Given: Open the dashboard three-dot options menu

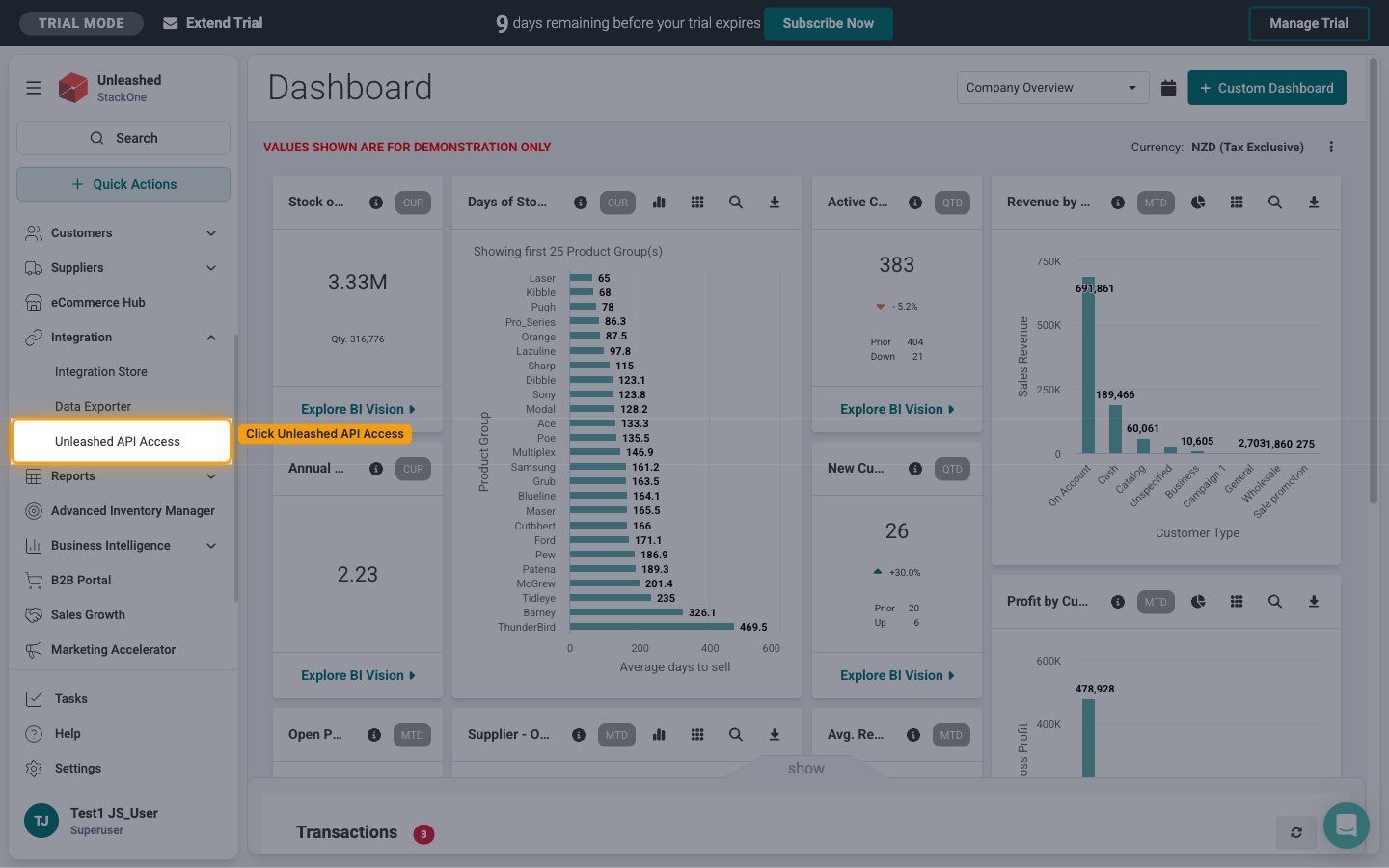Looking at the screenshot, I should coord(1331,147).
